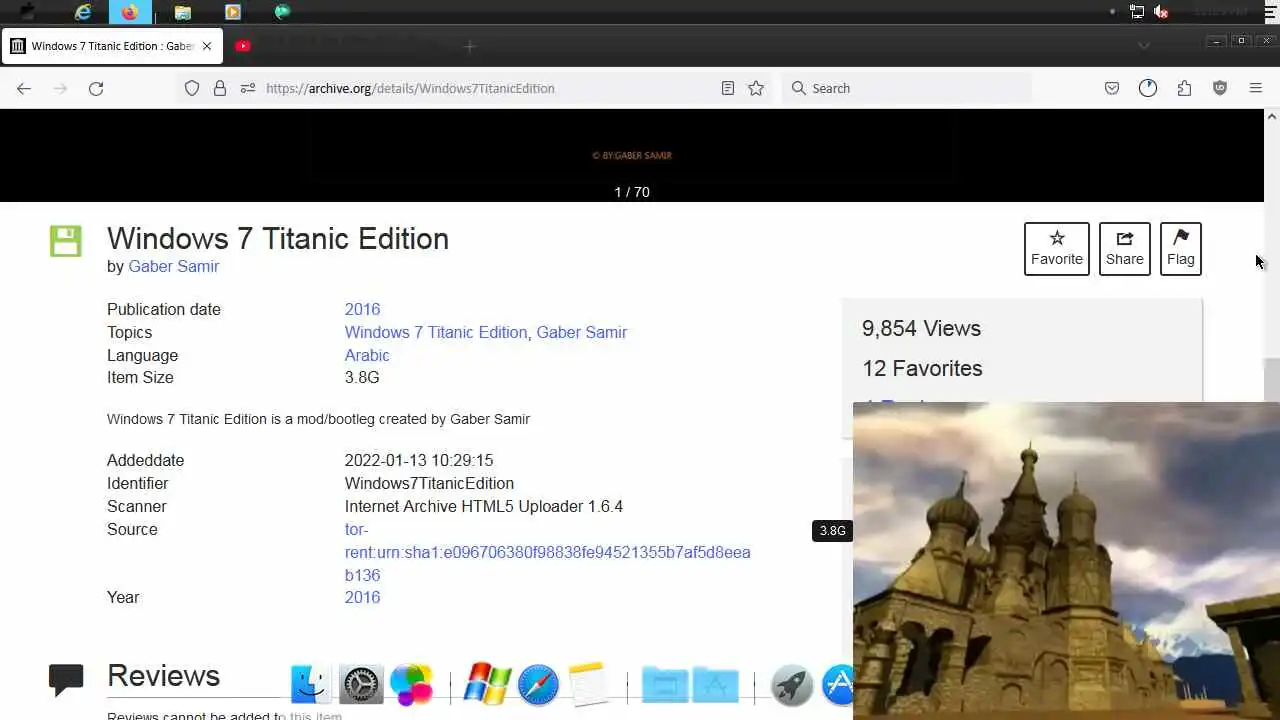Click the Share button

click(1125, 248)
